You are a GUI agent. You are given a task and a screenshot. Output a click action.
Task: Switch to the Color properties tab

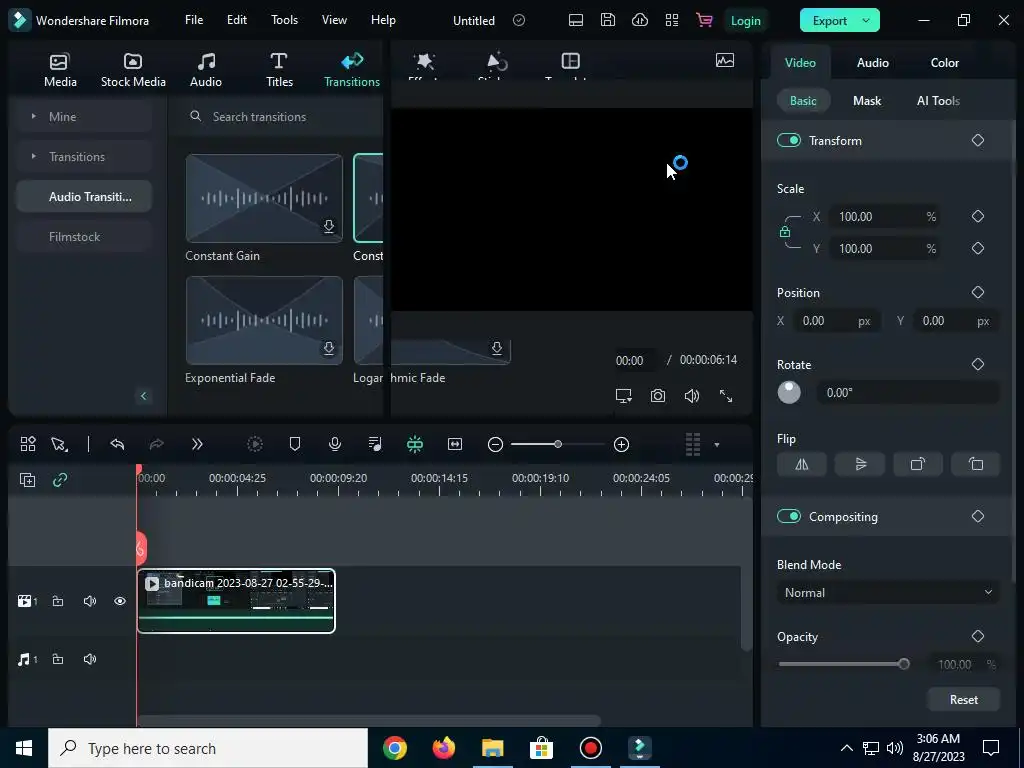944,63
